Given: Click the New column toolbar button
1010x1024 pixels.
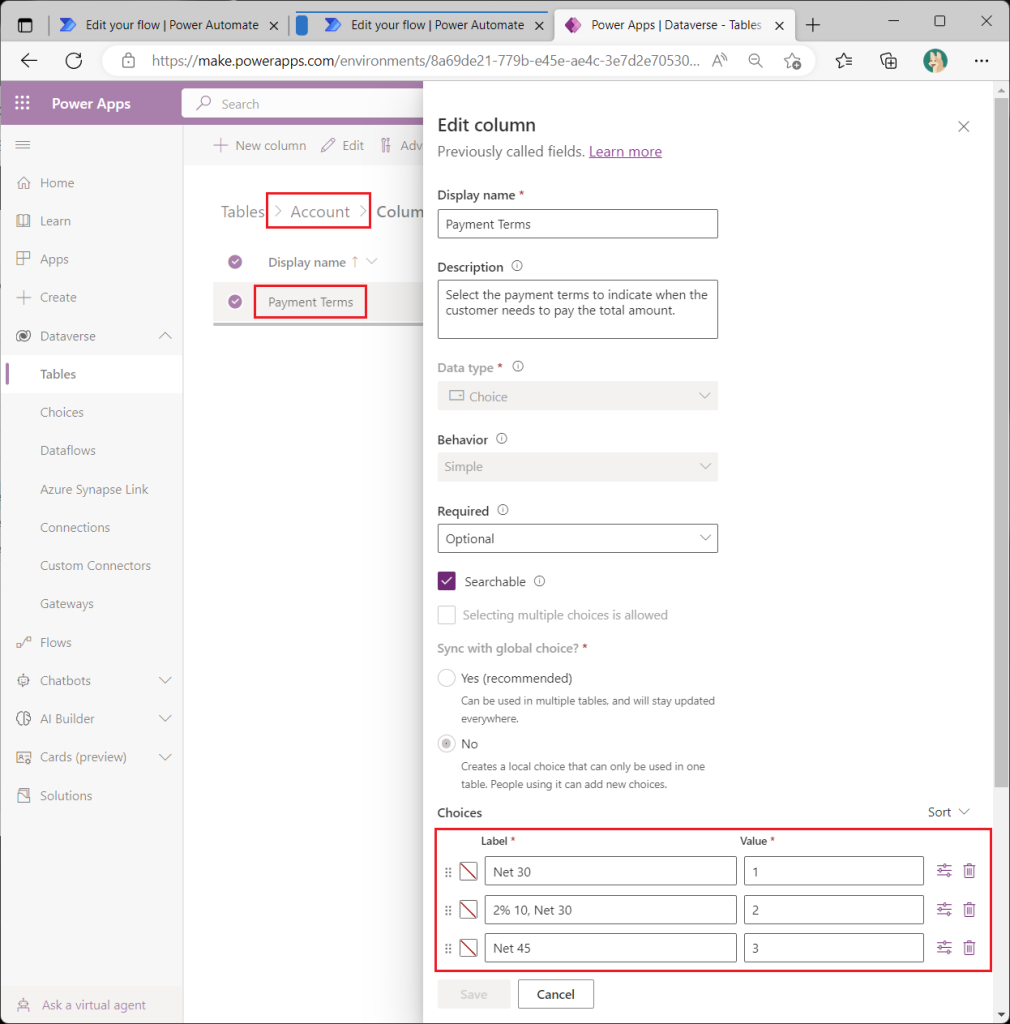Looking at the screenshot, I should tap(260, 145).
